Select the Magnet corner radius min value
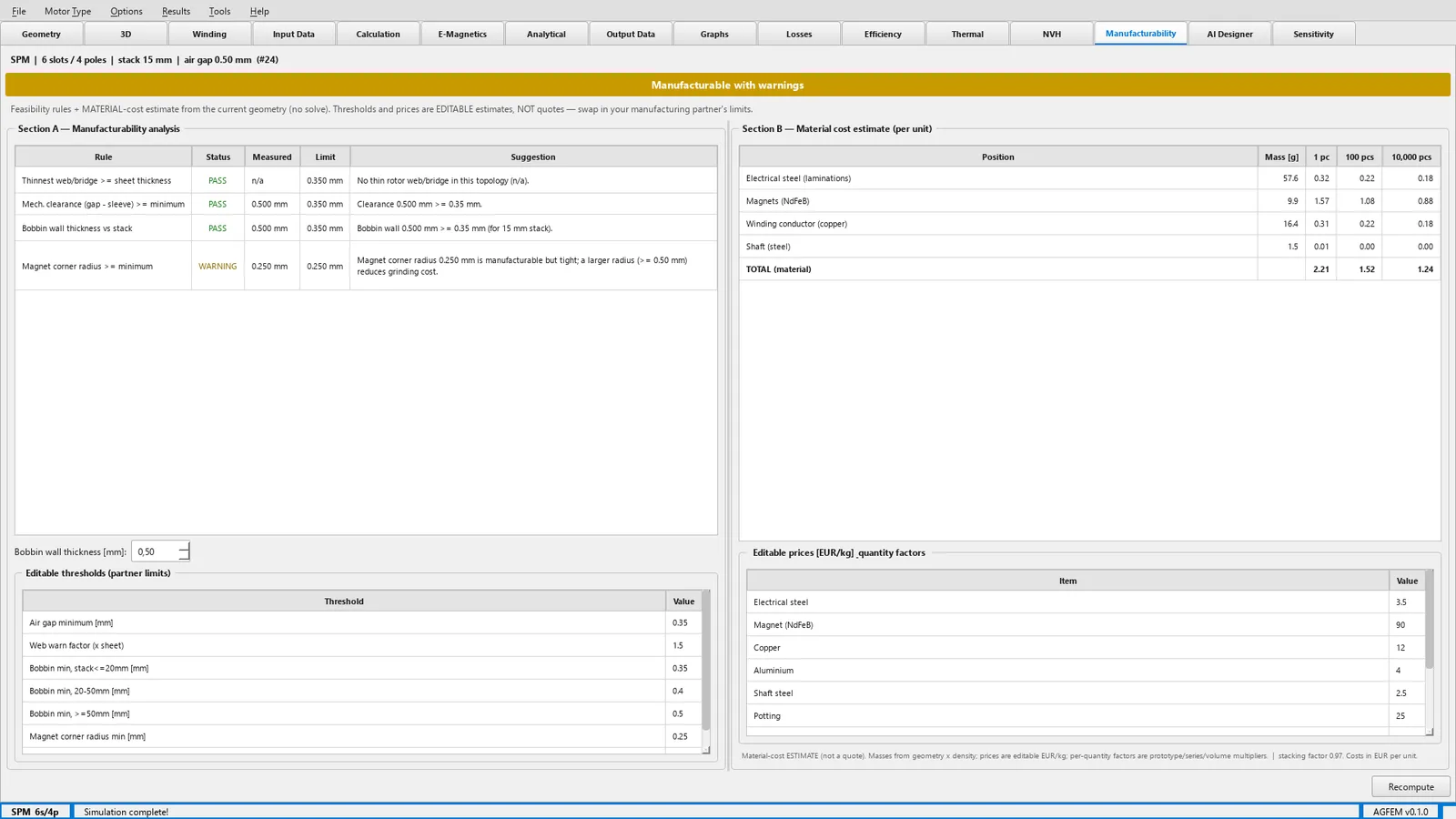Screen dimensions: 1456x819 pos(683,736)
